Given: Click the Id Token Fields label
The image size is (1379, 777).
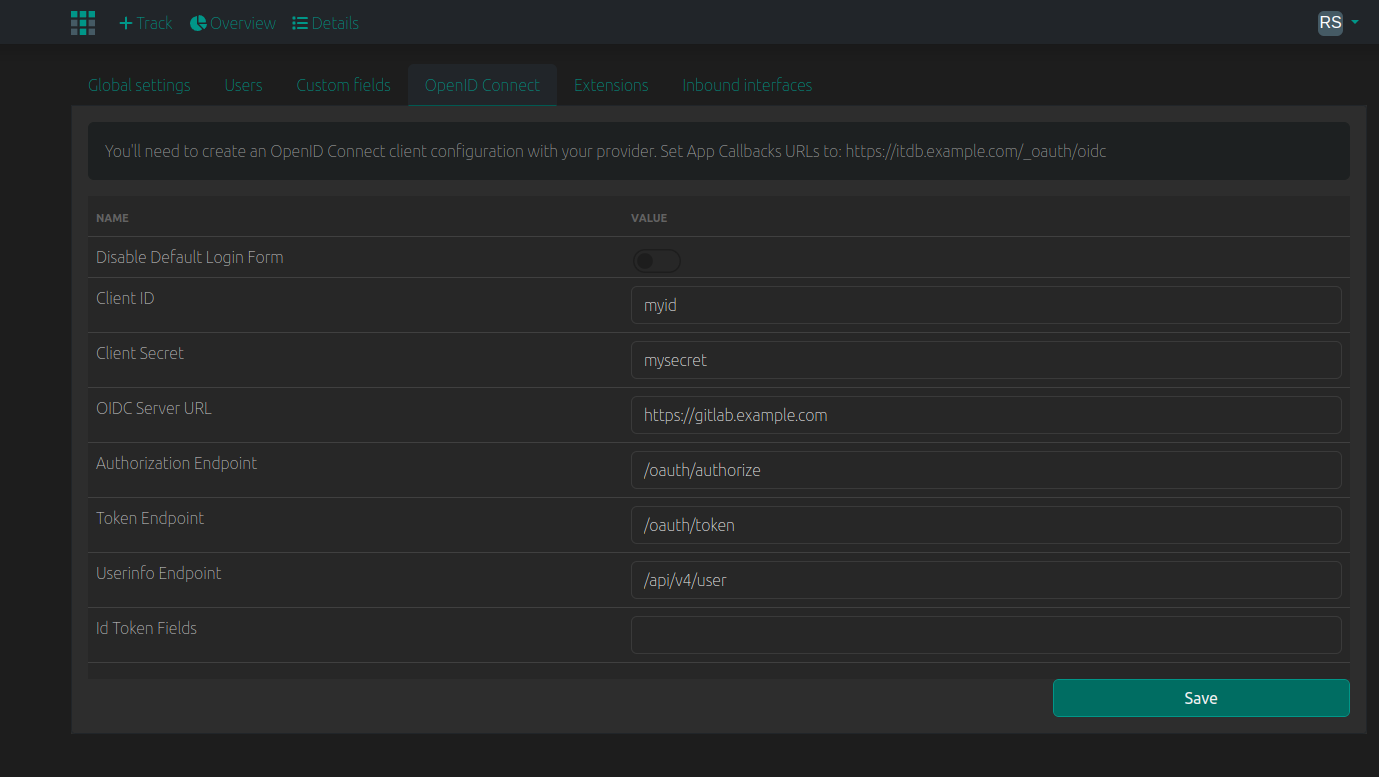Looking at the screenshot, I should (x=147, y=628).
